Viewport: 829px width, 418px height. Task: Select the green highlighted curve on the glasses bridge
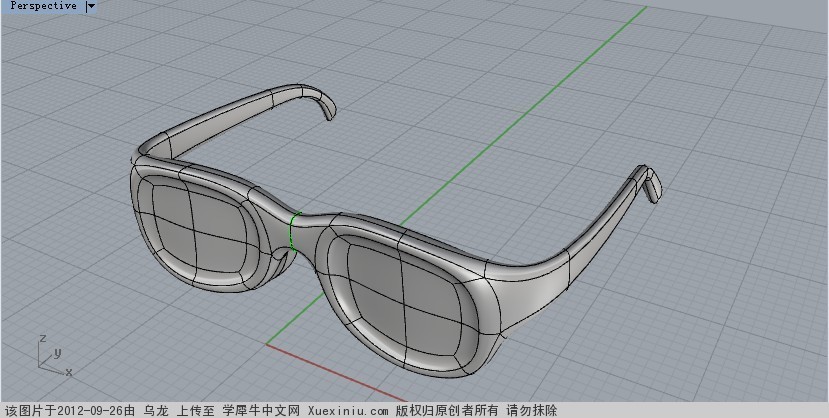tap(293, 231)
